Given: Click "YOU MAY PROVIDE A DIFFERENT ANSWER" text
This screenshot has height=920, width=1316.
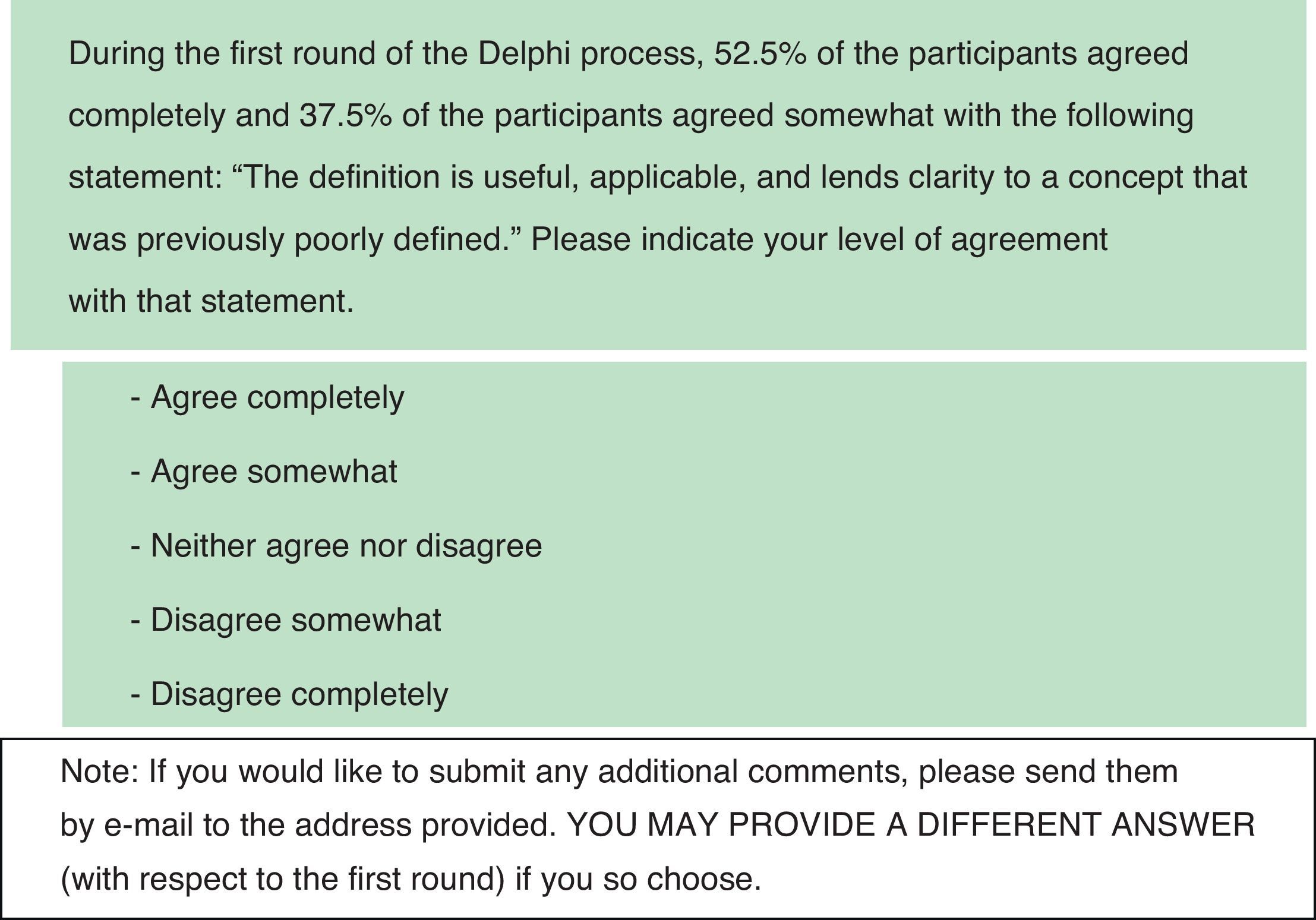Looking at the screenshot, I should point(911,824).
